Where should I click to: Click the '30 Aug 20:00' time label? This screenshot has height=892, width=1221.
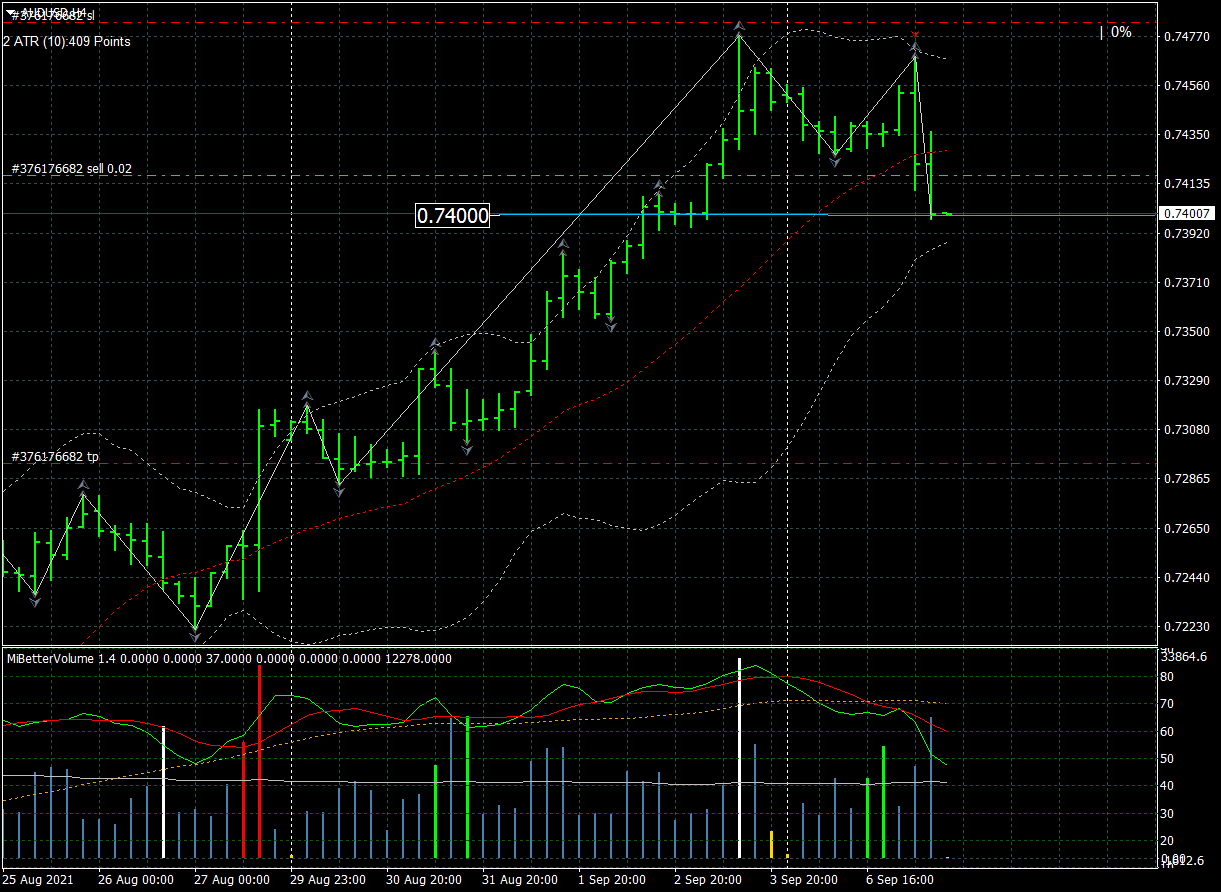tap(423, 880)
